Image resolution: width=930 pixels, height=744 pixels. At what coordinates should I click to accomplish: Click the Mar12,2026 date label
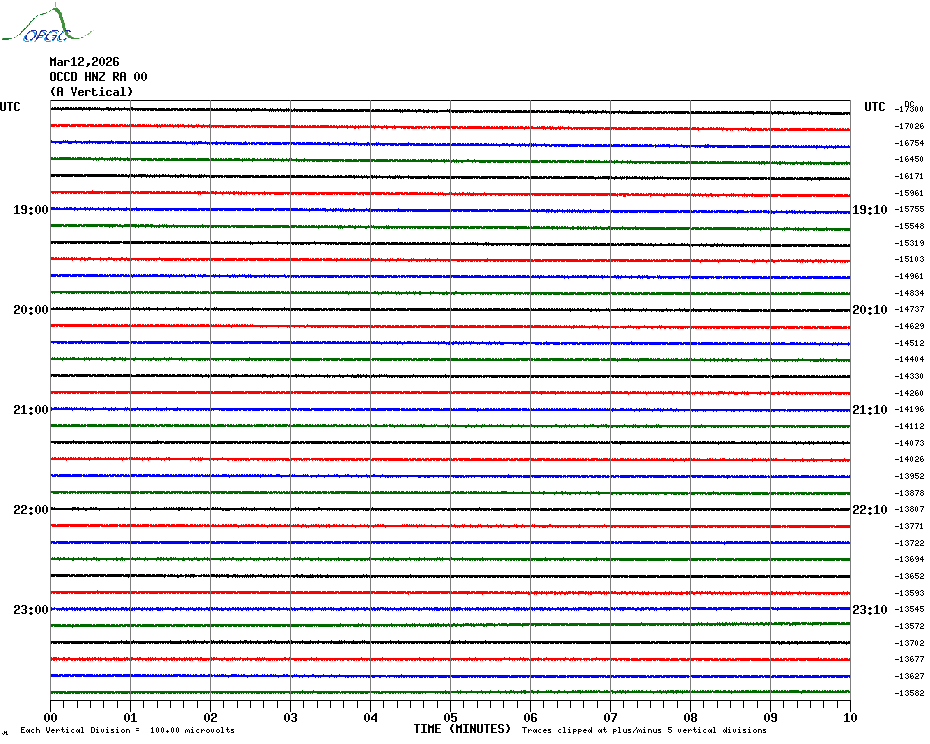click(x=84, y=62)
